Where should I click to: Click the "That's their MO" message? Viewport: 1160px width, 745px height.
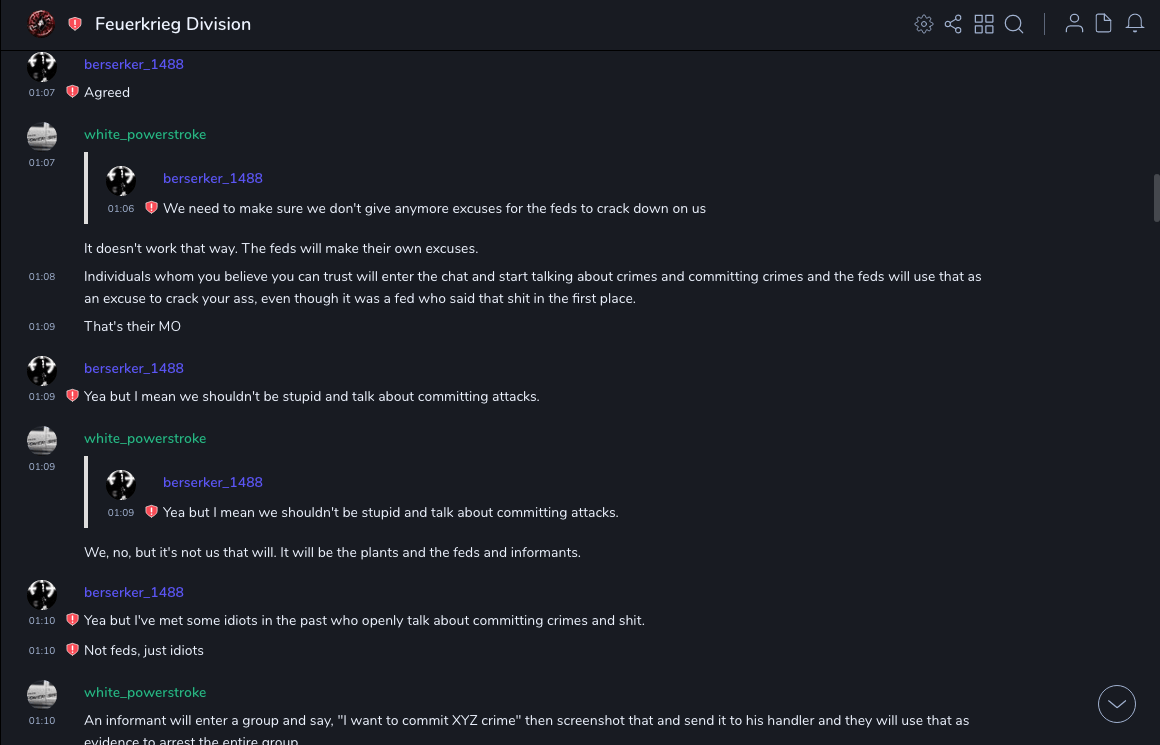point(132,326)
